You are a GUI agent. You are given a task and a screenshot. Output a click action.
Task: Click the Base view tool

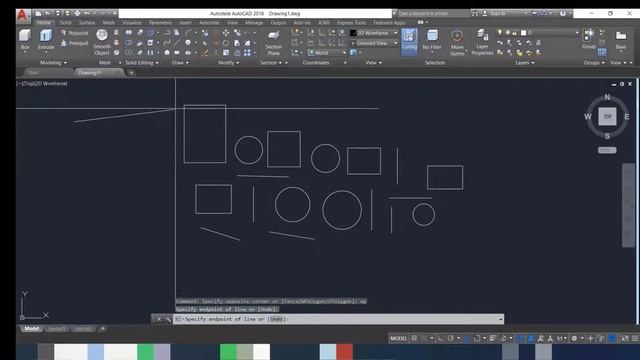[621, 39]
